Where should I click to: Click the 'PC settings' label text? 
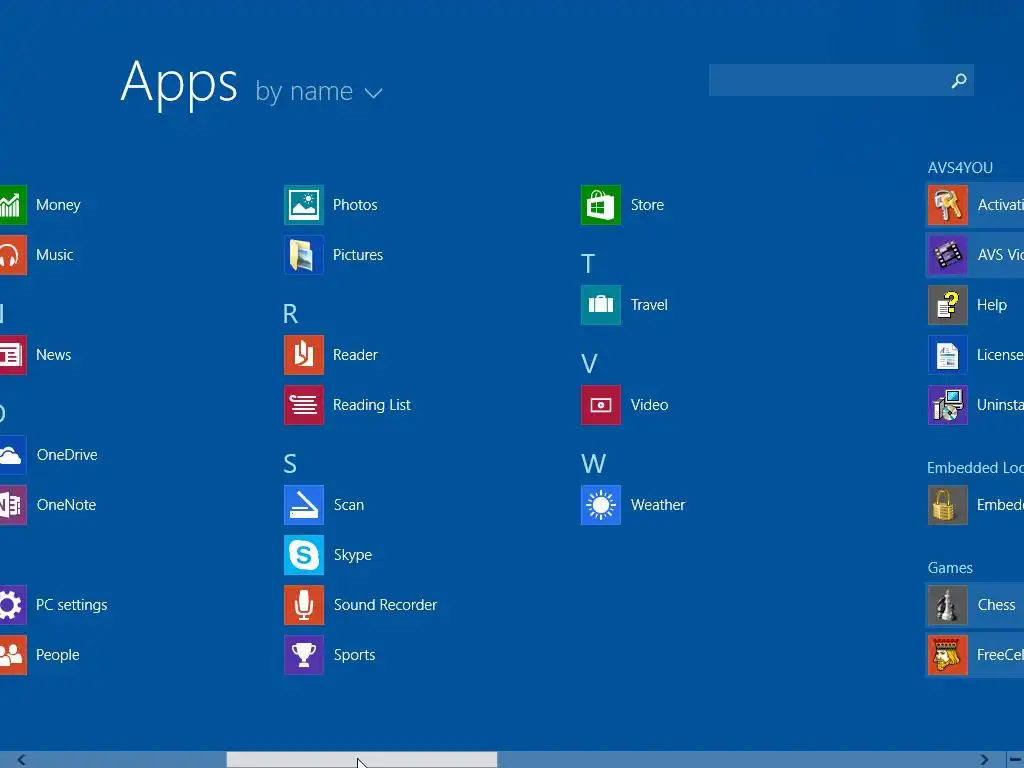(x=72, y=605)
